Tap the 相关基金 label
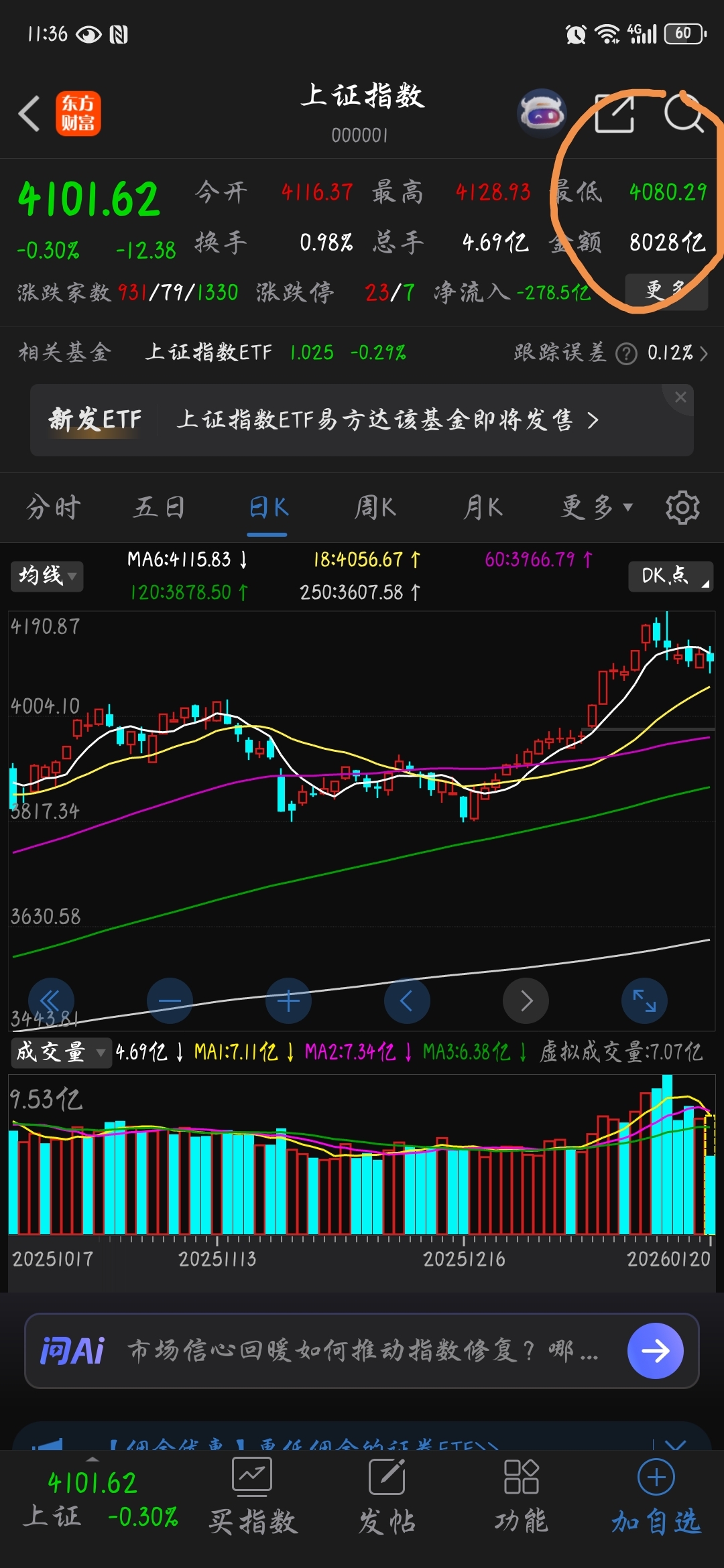Viewport: 724px width, 1568px height. click(64, 352)
